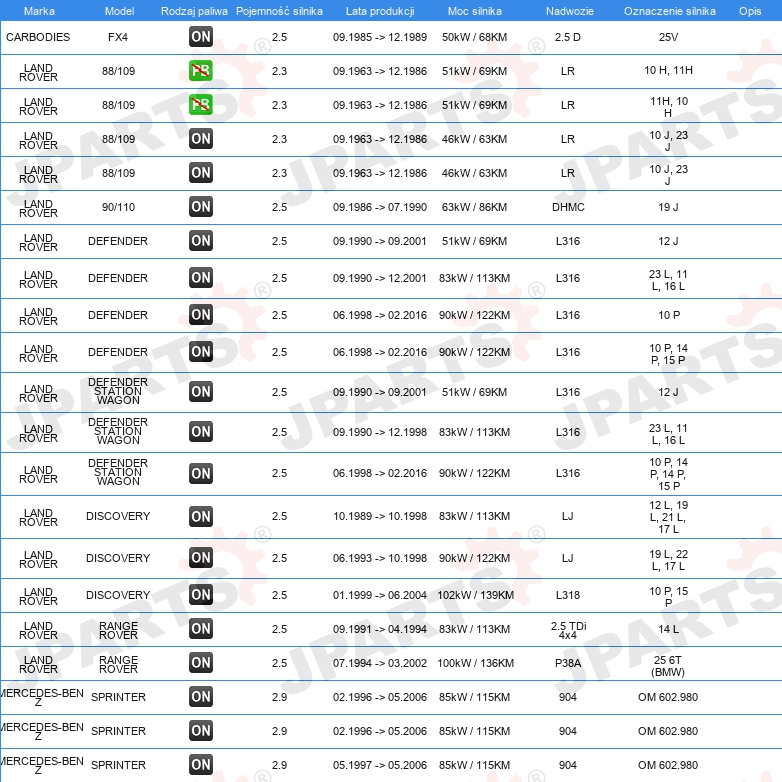Click the ON icon for Discovery 102kW / 139KM
The width and height of the screenshot is (782, 782).
[x=200, y=594]
